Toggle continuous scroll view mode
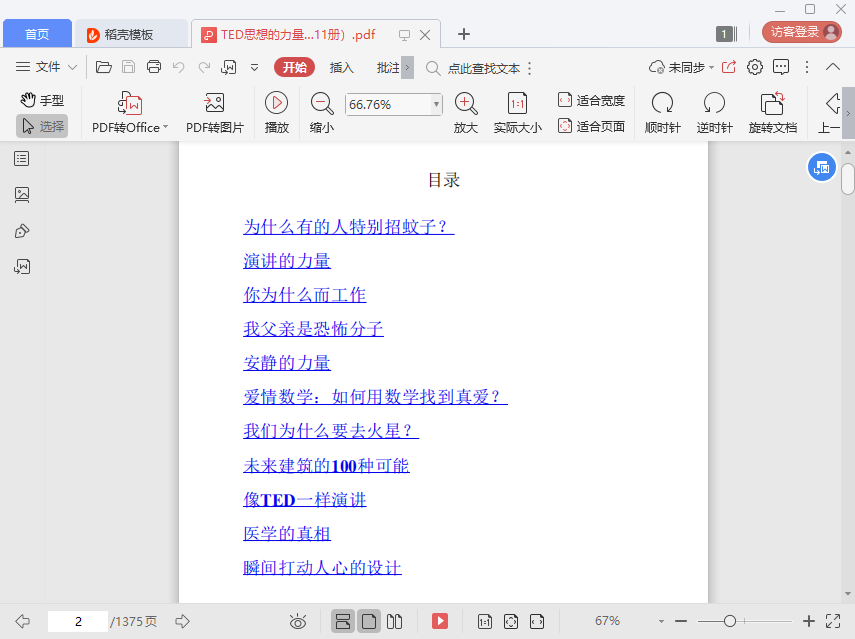Viewport: 855px width, 639px height. [x=343, y=621]
